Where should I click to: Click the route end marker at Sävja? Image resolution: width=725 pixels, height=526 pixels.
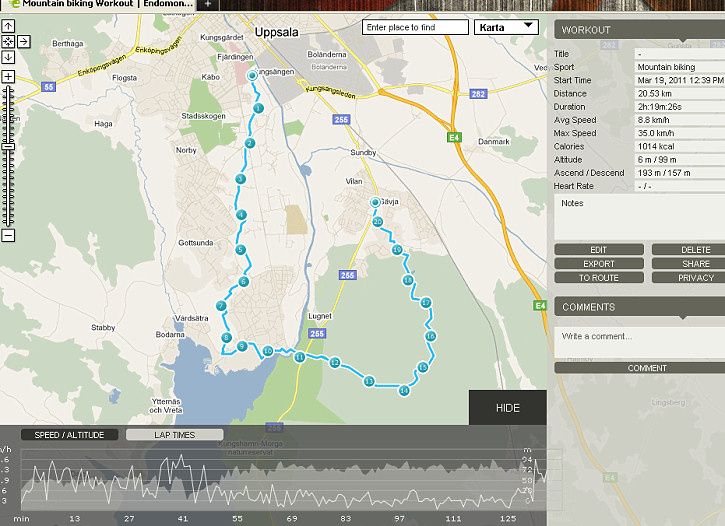(375, 202)
